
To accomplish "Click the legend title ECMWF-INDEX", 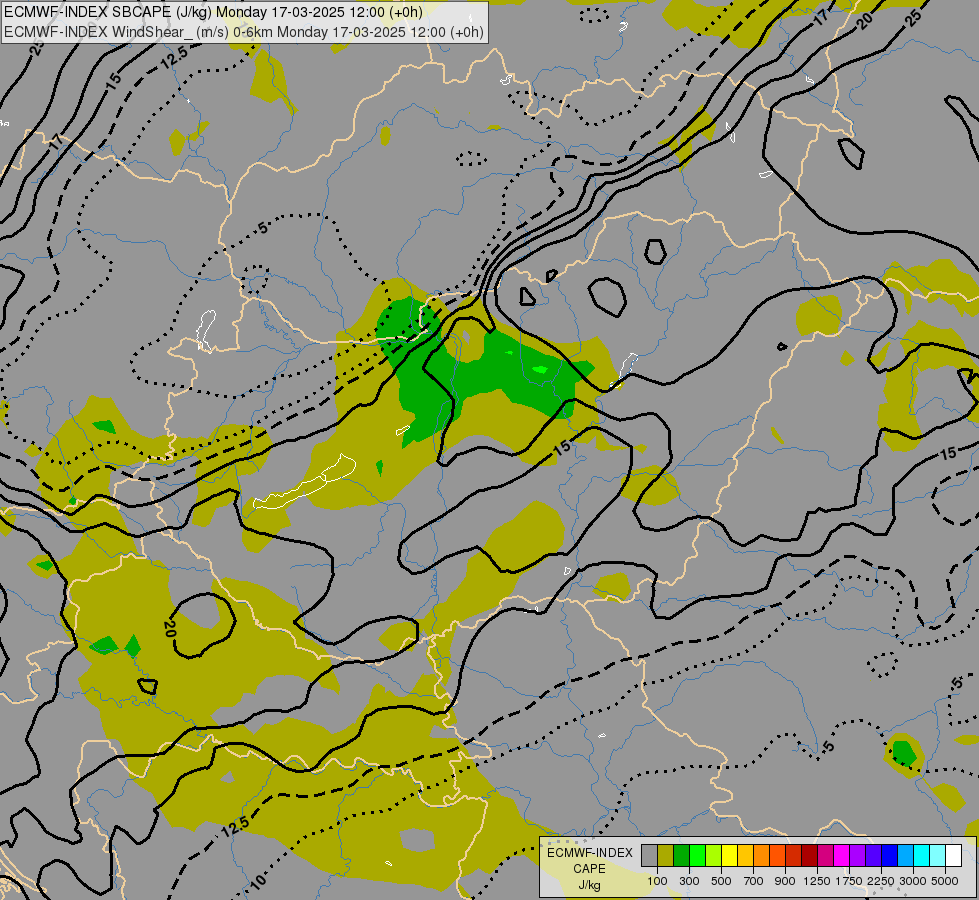I will (590, 853).
